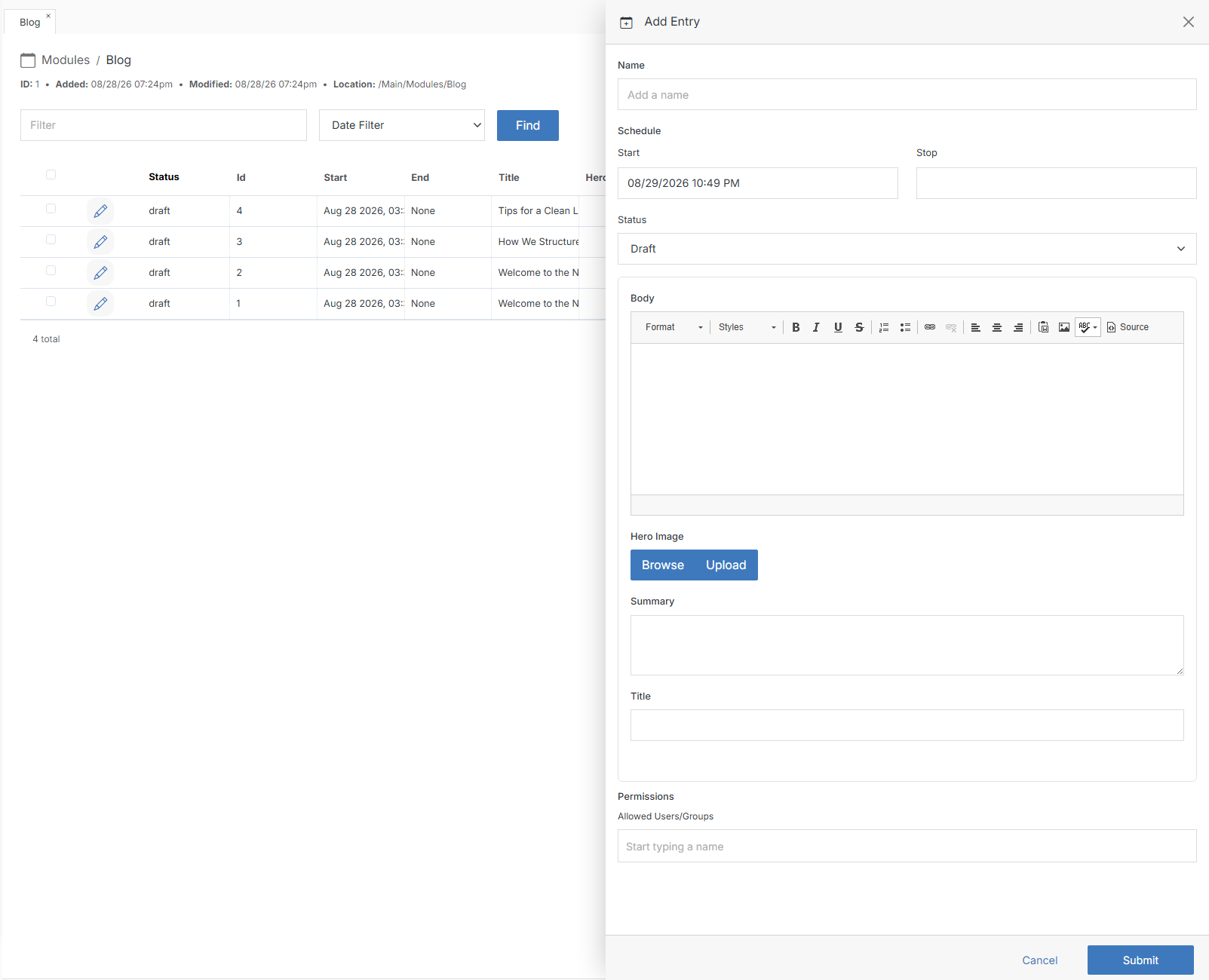Edit the draft entry with Id 2
This screenshot has width=1209, height=980.
coord(100,273)
